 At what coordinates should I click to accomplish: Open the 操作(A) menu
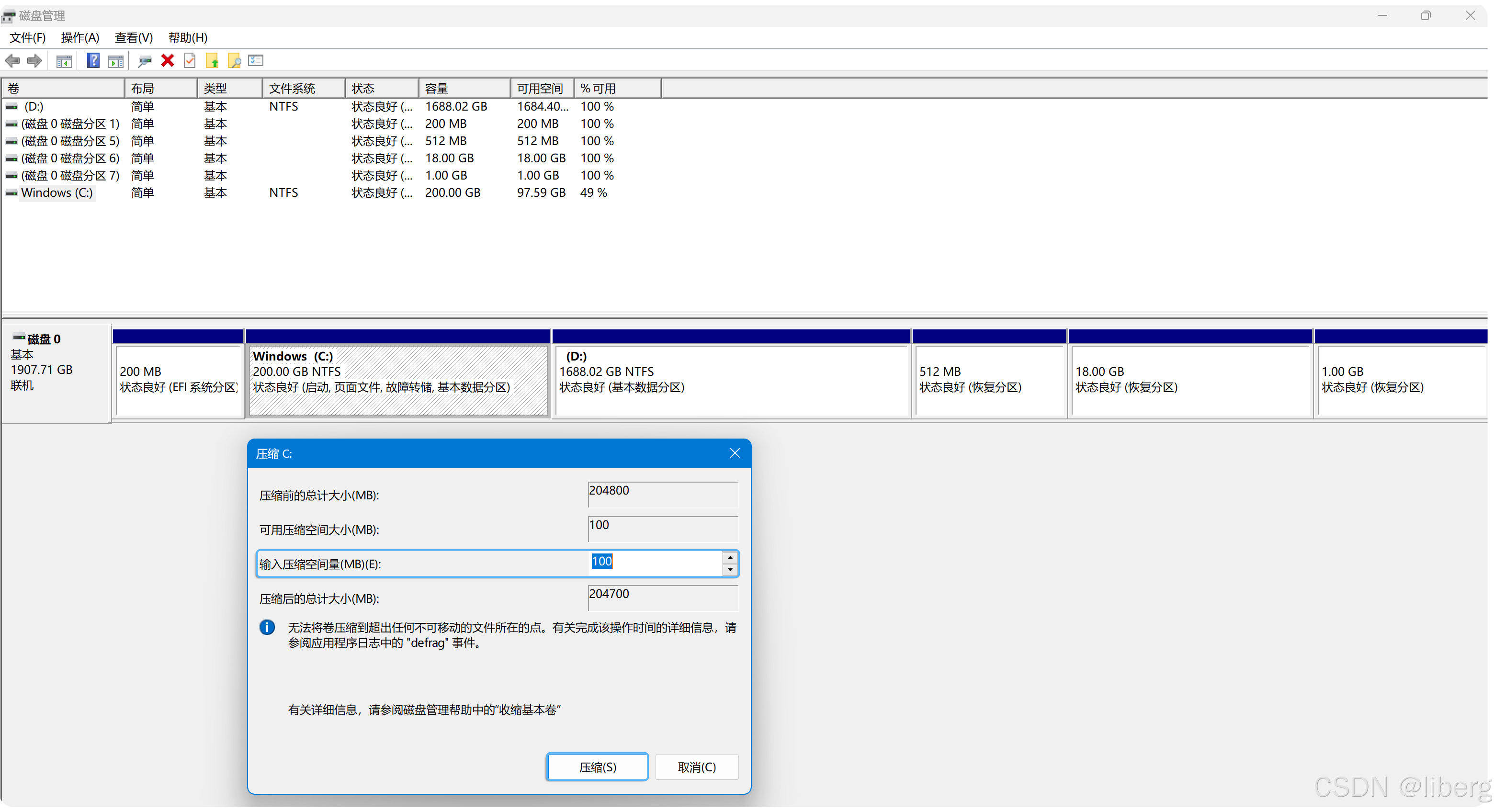pos(80,38)
